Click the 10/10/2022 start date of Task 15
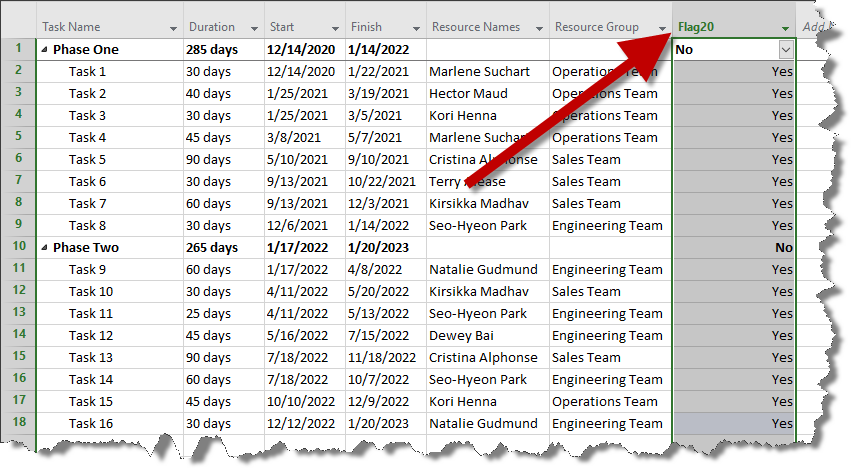The height and width of the screenshot is (468, 851). tap(304, 401)
